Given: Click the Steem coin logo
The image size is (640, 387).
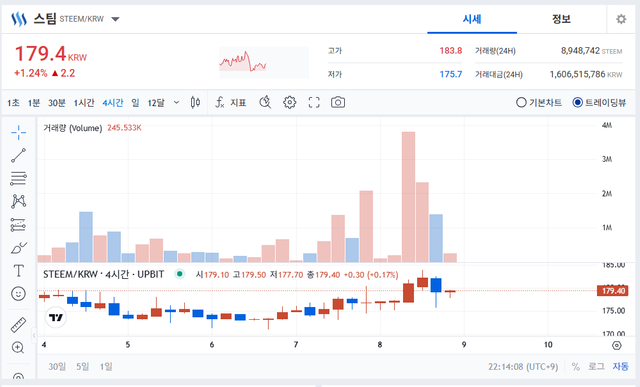Looking at the screenshot, I should click(x=19, y=19).
